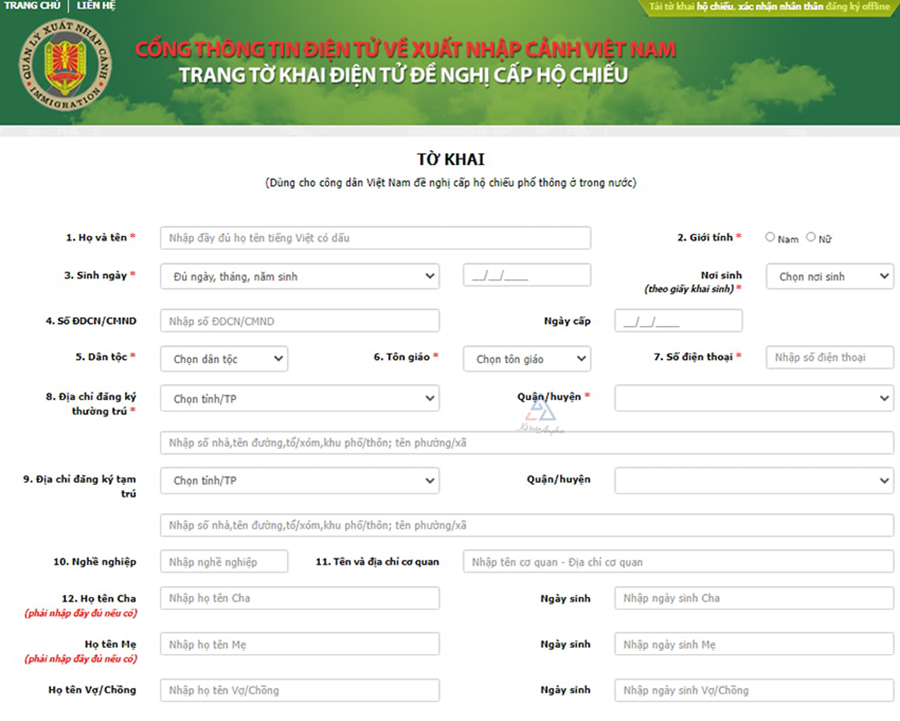Open the LIÊN HỆ menu item

coord(96,6)
